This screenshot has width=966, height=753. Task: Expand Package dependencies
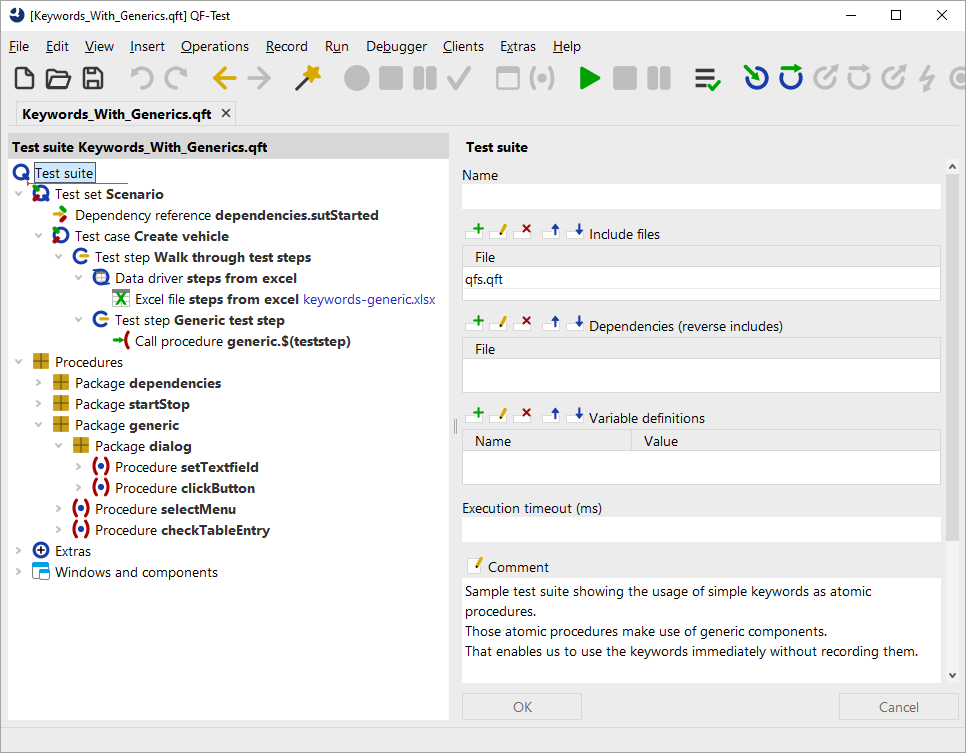point(38,383)
